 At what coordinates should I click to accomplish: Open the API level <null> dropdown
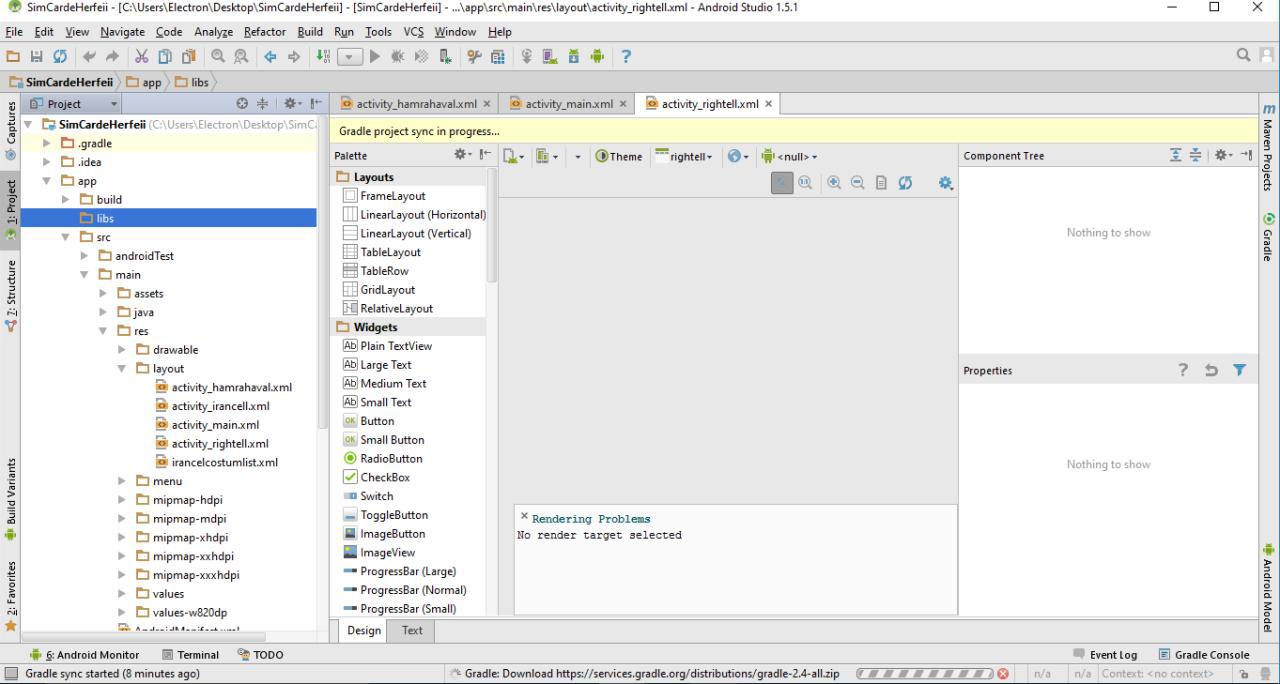[x=789, y=156]
